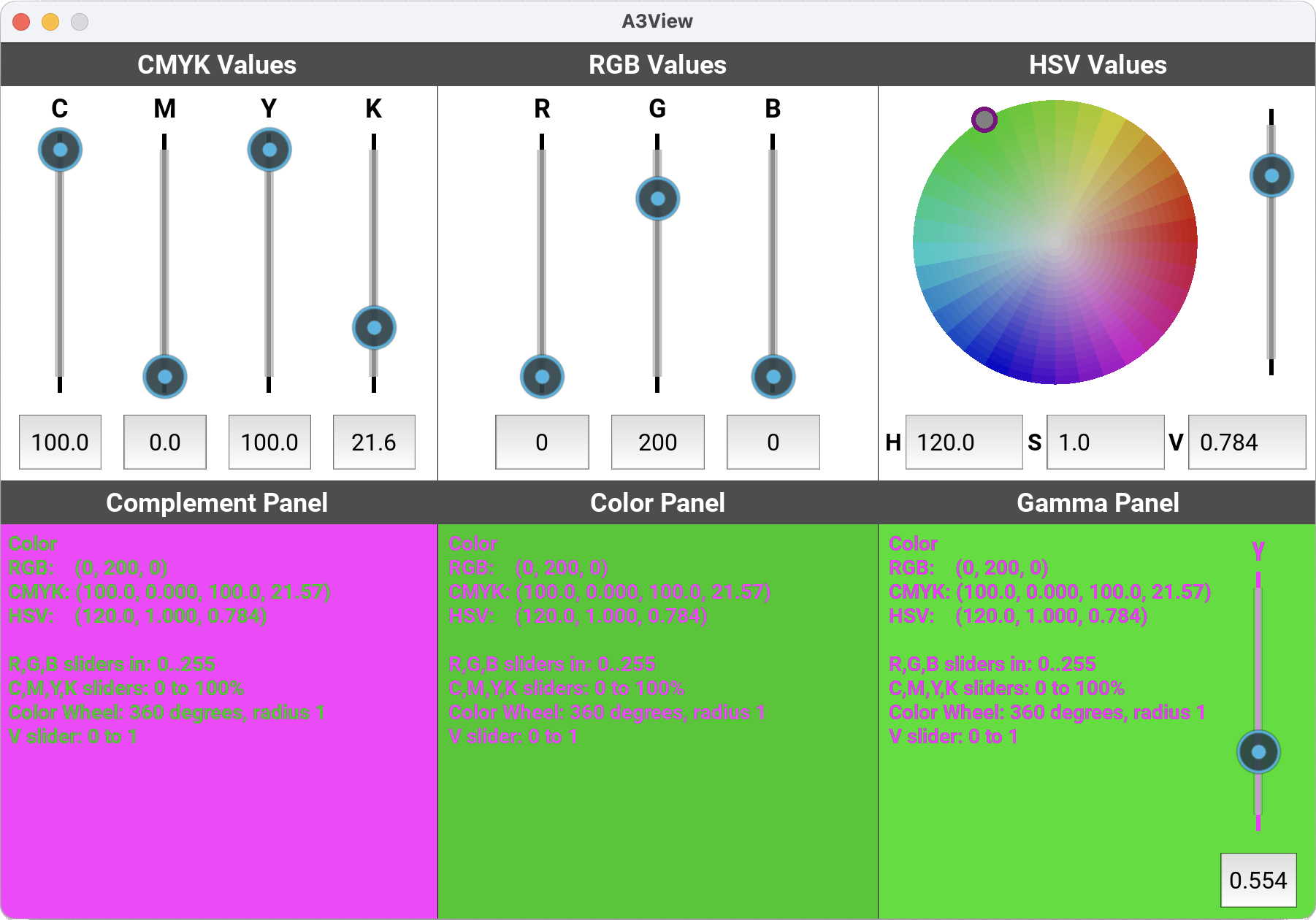Click the HSV value slider knob
Screen dimensions: 1316x920
tap(1271, 176)
